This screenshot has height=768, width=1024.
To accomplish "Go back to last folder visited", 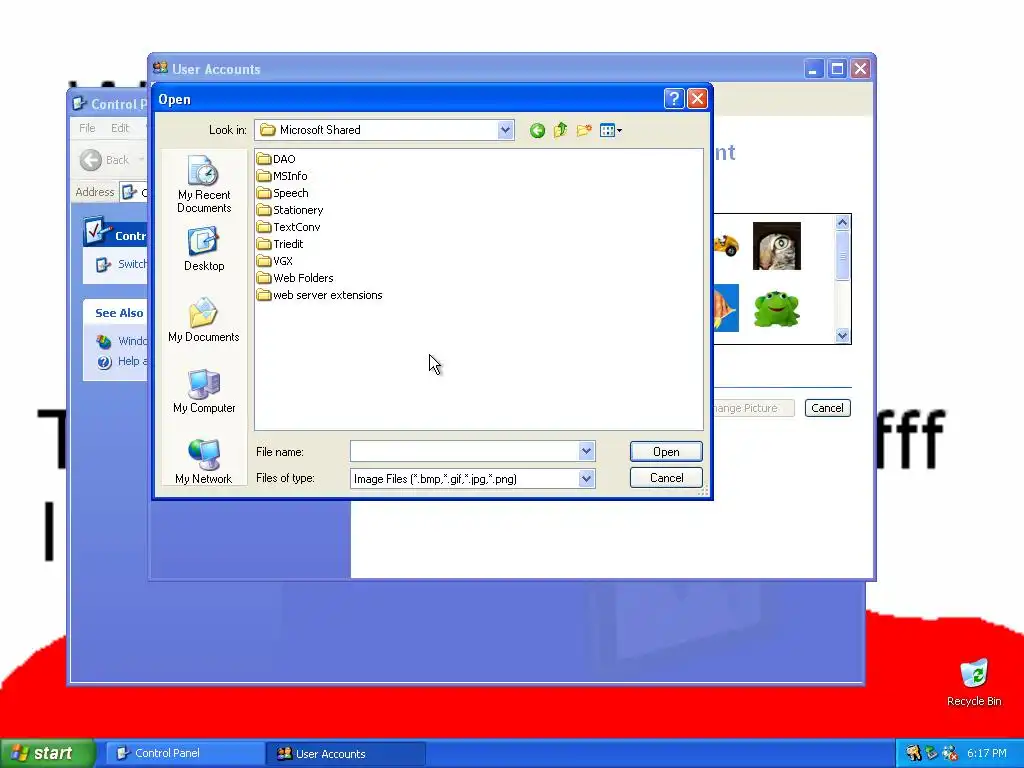I will coord(537,131).
